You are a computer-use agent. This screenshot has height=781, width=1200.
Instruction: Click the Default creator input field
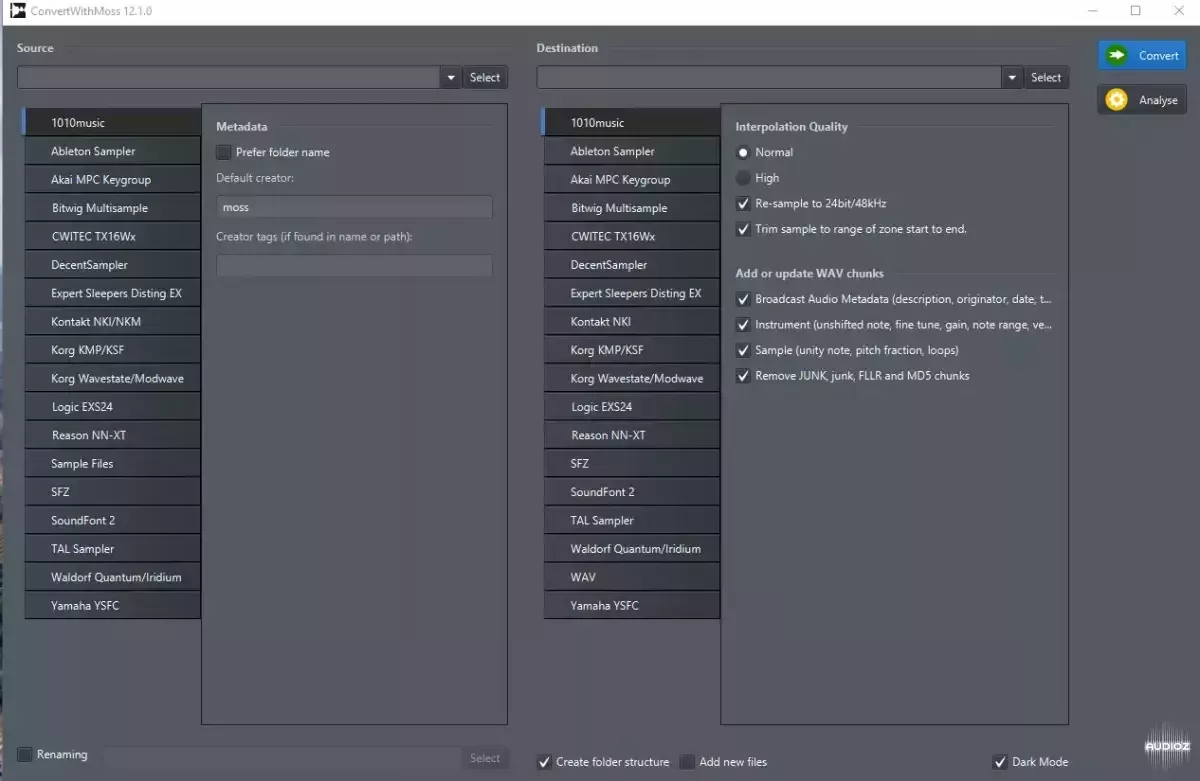coord(354,207)
